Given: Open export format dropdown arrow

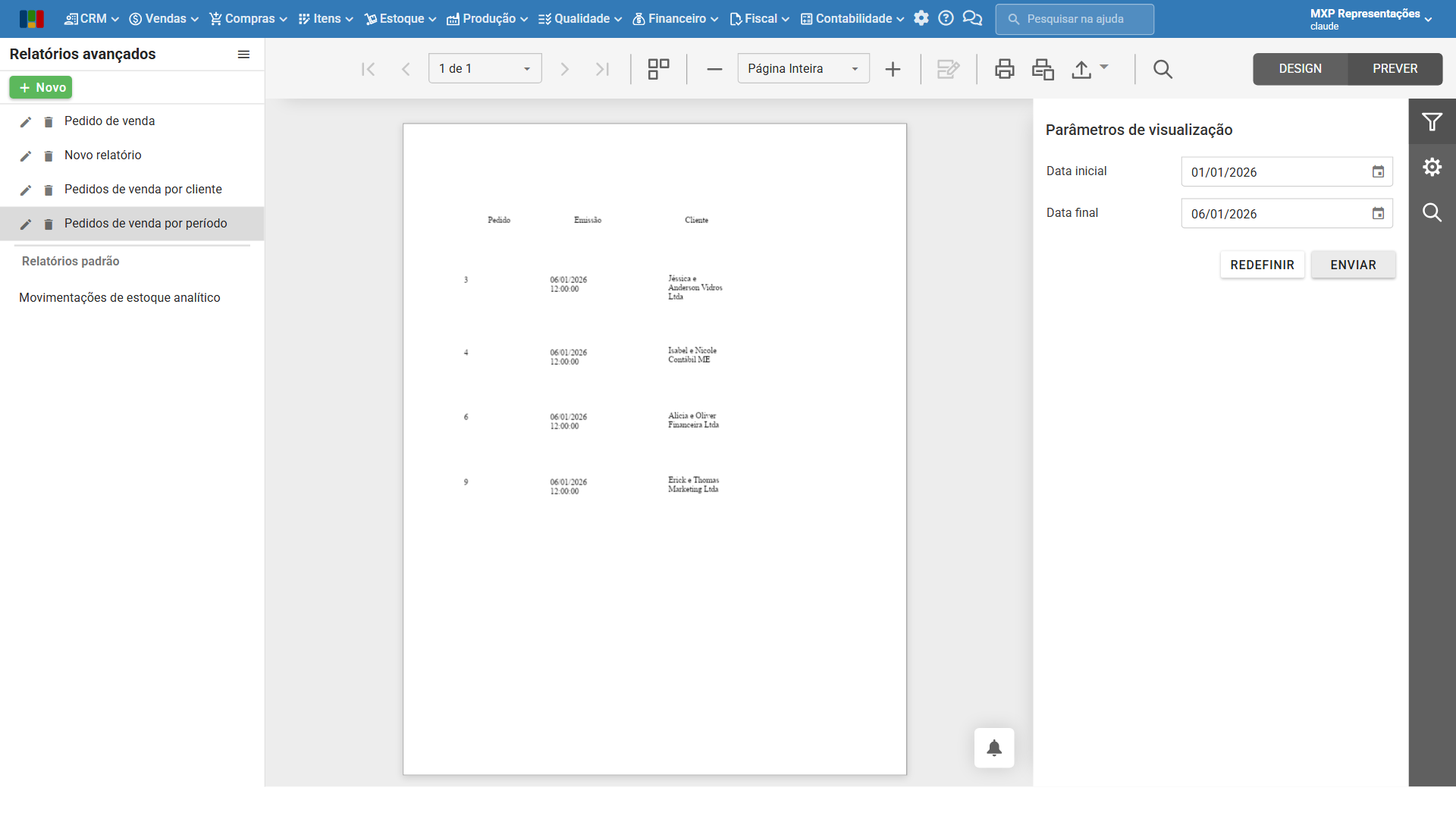Looking at the screenshot, I should point(1104,67).
